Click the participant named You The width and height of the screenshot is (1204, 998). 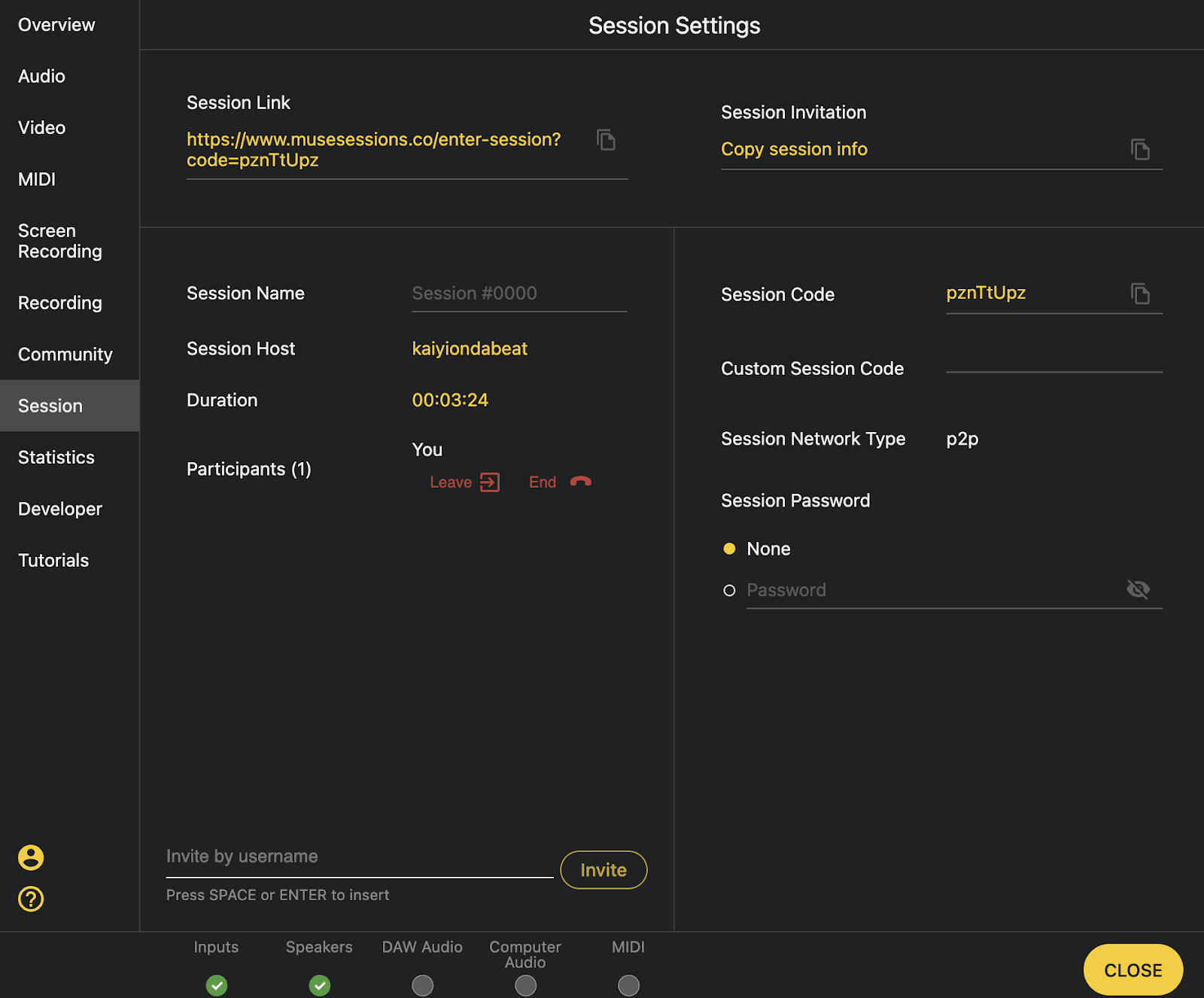click(x=427, y=449)
